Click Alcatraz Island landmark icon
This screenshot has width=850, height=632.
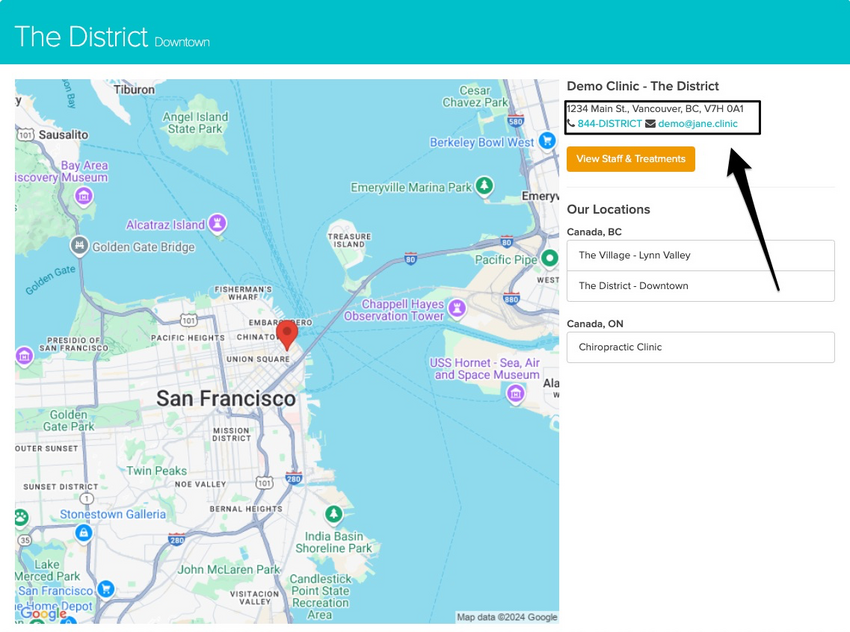pyautogui.click(x=217, y=223)
